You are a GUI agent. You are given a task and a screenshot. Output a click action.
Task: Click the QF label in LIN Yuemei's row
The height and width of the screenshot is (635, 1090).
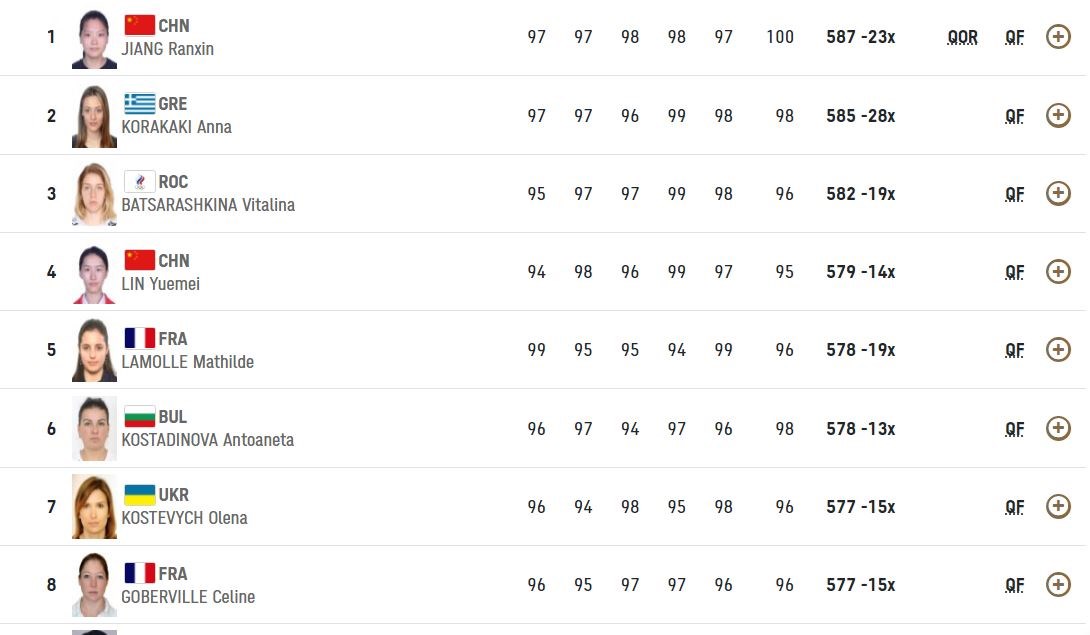(1014, 272)
